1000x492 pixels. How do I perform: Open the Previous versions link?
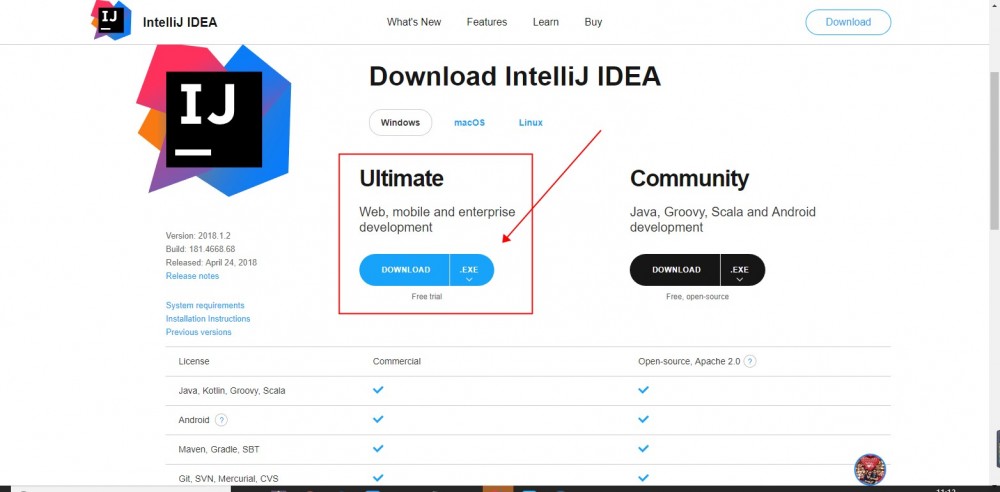pyautogui.click(x=198, y=332)
